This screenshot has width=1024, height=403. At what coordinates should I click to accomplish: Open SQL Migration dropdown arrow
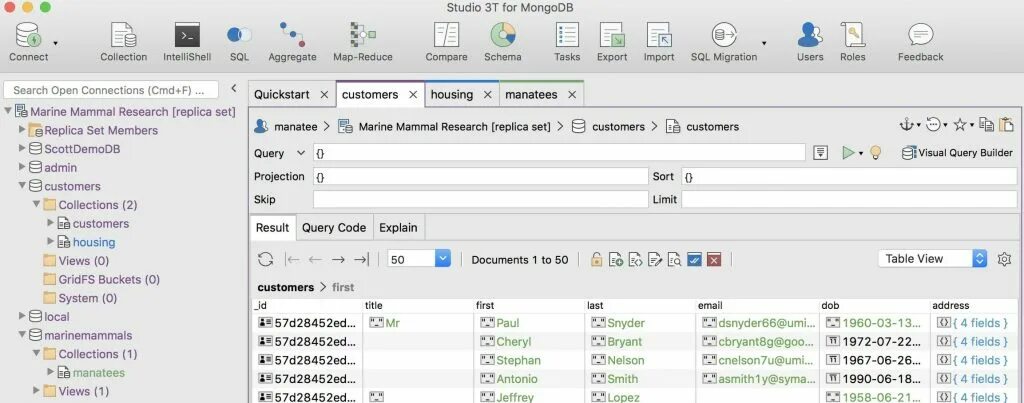pyautogui.click(x=763, y=43)
